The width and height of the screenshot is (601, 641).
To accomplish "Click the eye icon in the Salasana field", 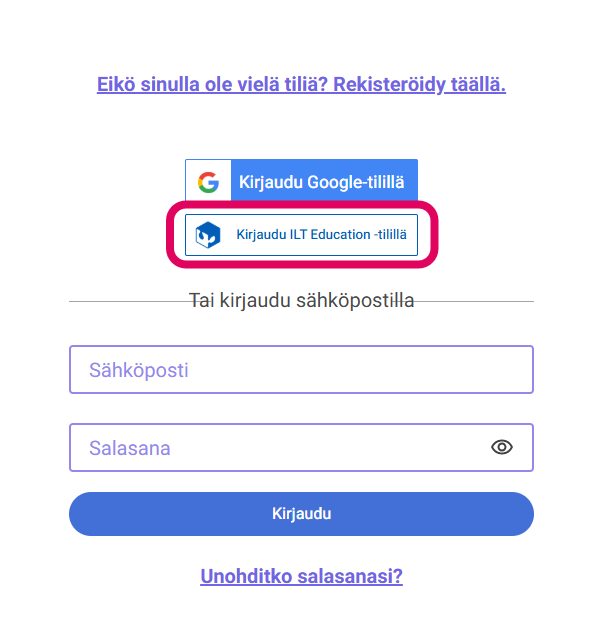I will [x=502, y=447].
